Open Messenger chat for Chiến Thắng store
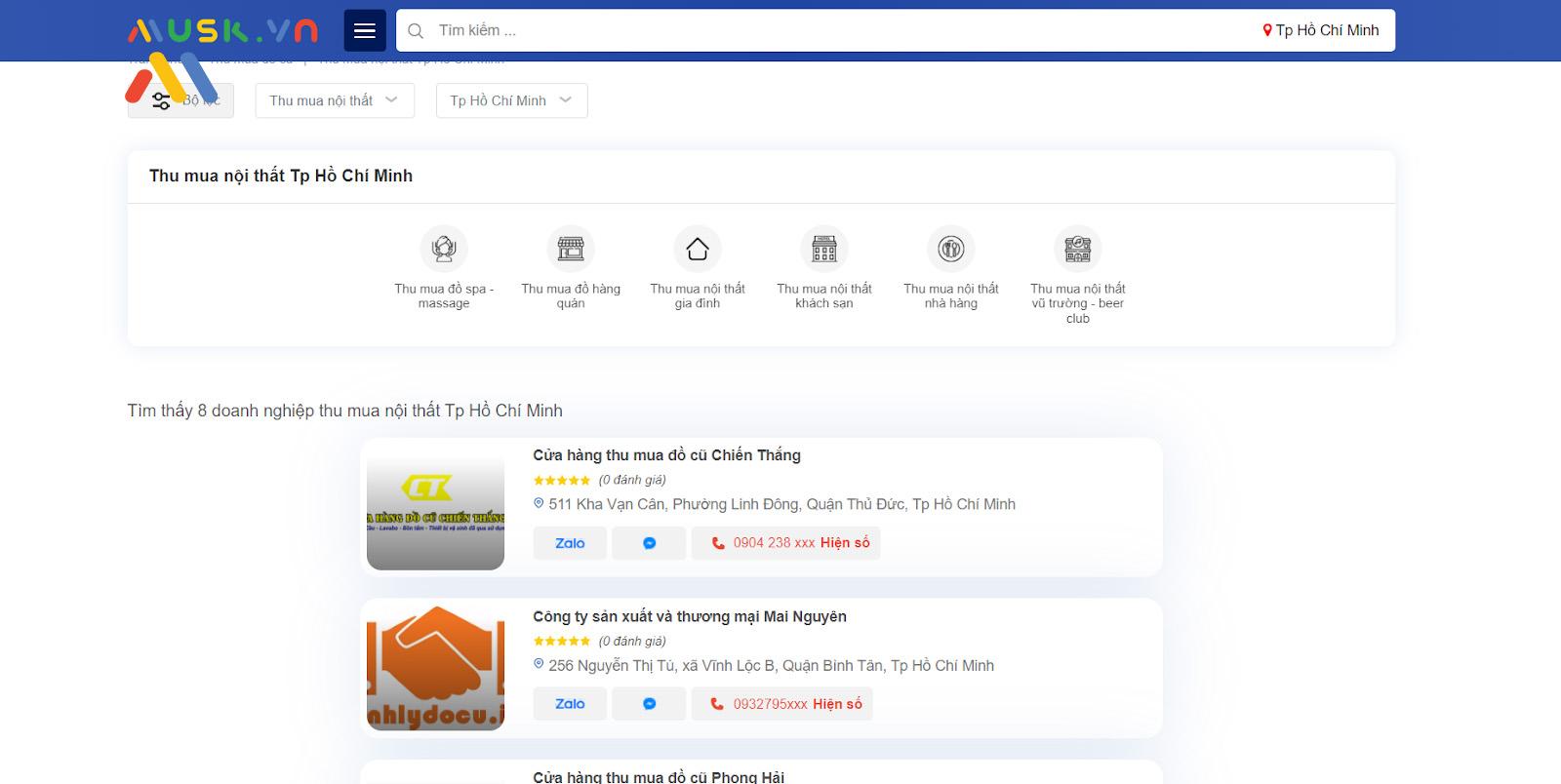Viewport: 1561px width, 784px height. [x=649, y=543]
